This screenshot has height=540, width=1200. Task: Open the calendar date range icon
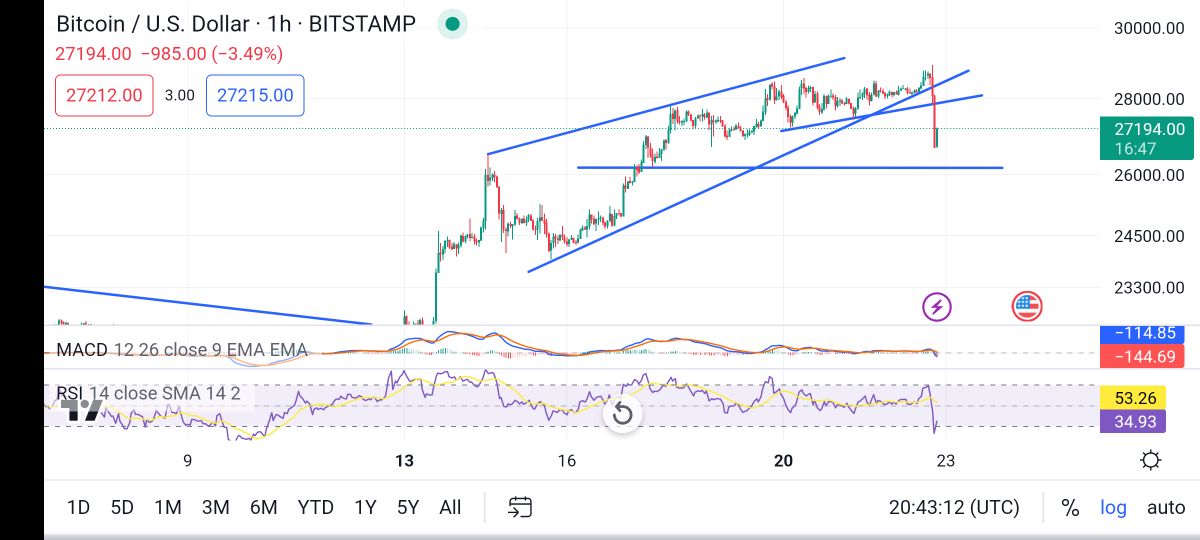click(519, 507)
